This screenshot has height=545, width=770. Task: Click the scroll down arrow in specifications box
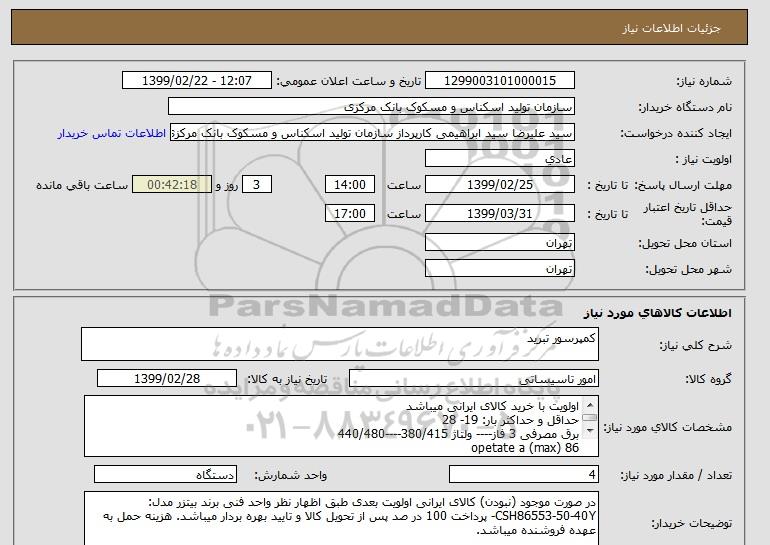(590, 431)
